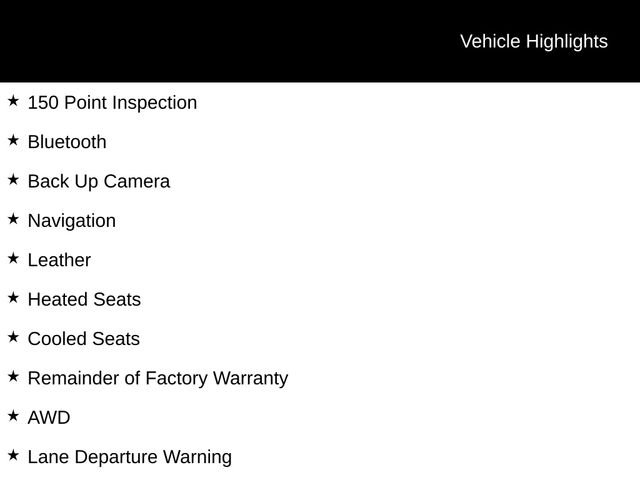The image size is (640, 480).
Task: Click the star icon next to AWD
Action: click(x=13, y=416)
